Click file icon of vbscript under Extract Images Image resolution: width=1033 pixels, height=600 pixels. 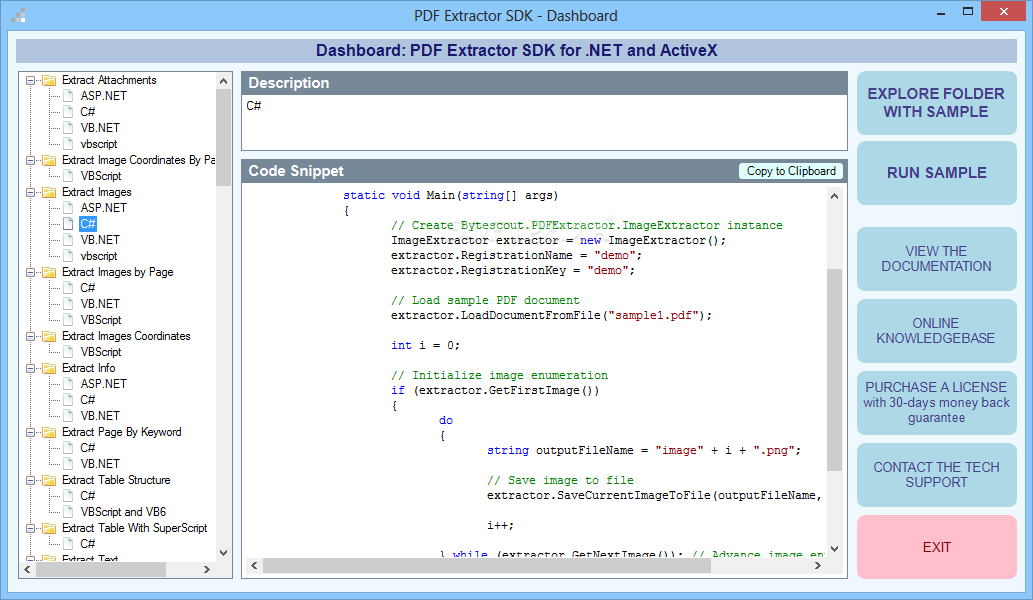[x=68, y=256]
